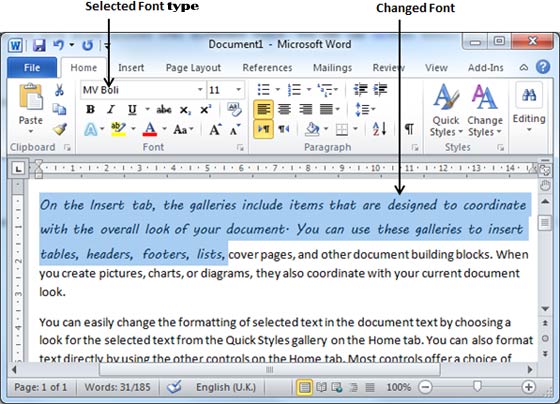Click the Borders grid icon
560x404 pixels.
click(x=342, y=129)
